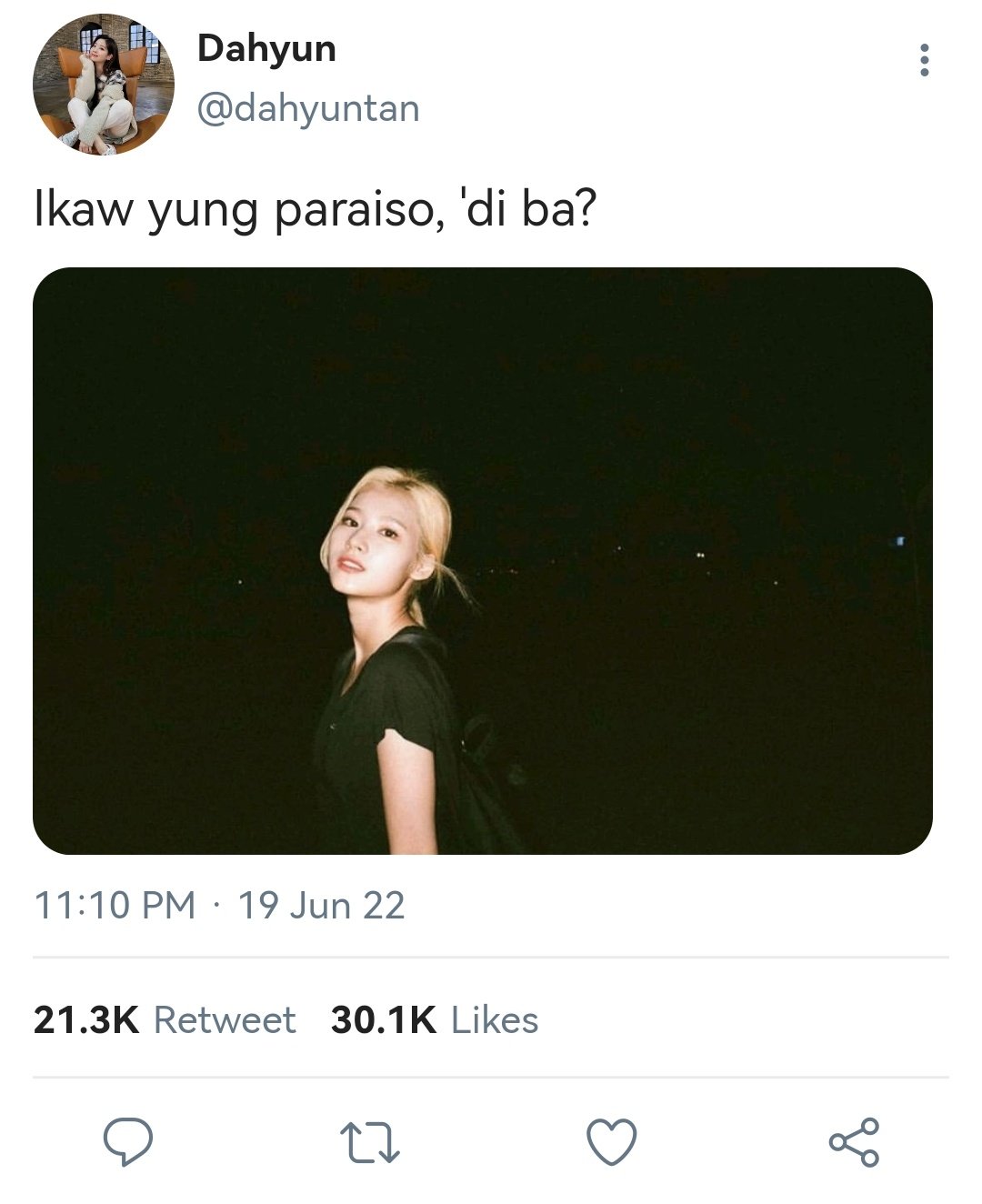The width and height of the screenshot is (982, 1204).
Task: Open the three-dot more options menu
Action: click(x=924, y=60)
